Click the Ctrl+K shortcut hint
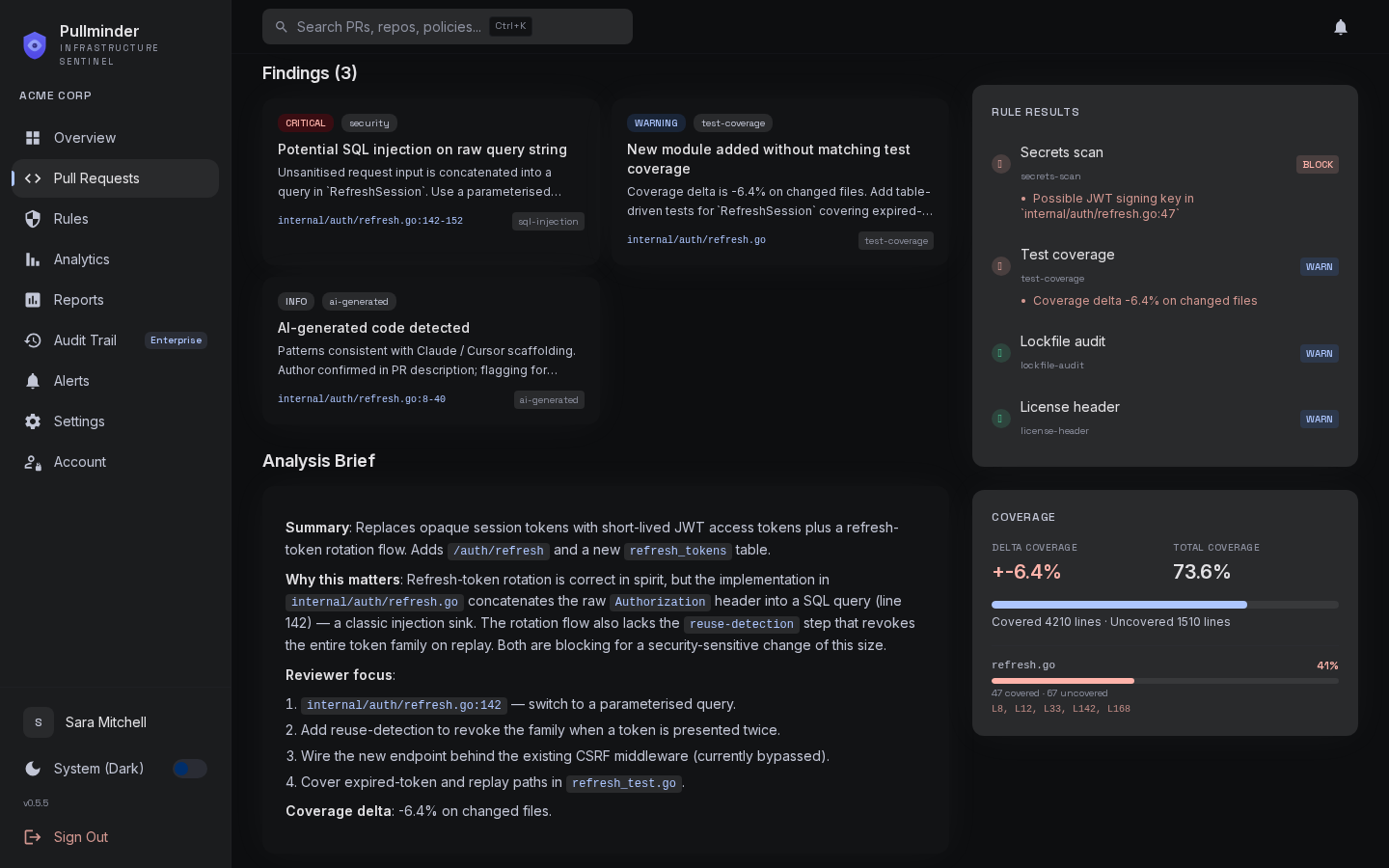Image resolution: width=1389 pixels, height=868 pixels. [x=510, y=26]
